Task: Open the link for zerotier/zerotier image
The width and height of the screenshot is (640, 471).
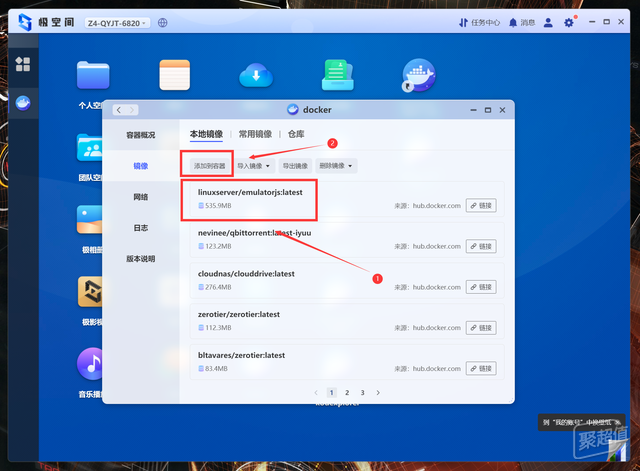Action: pyautogui.click(x=481, y=328)
